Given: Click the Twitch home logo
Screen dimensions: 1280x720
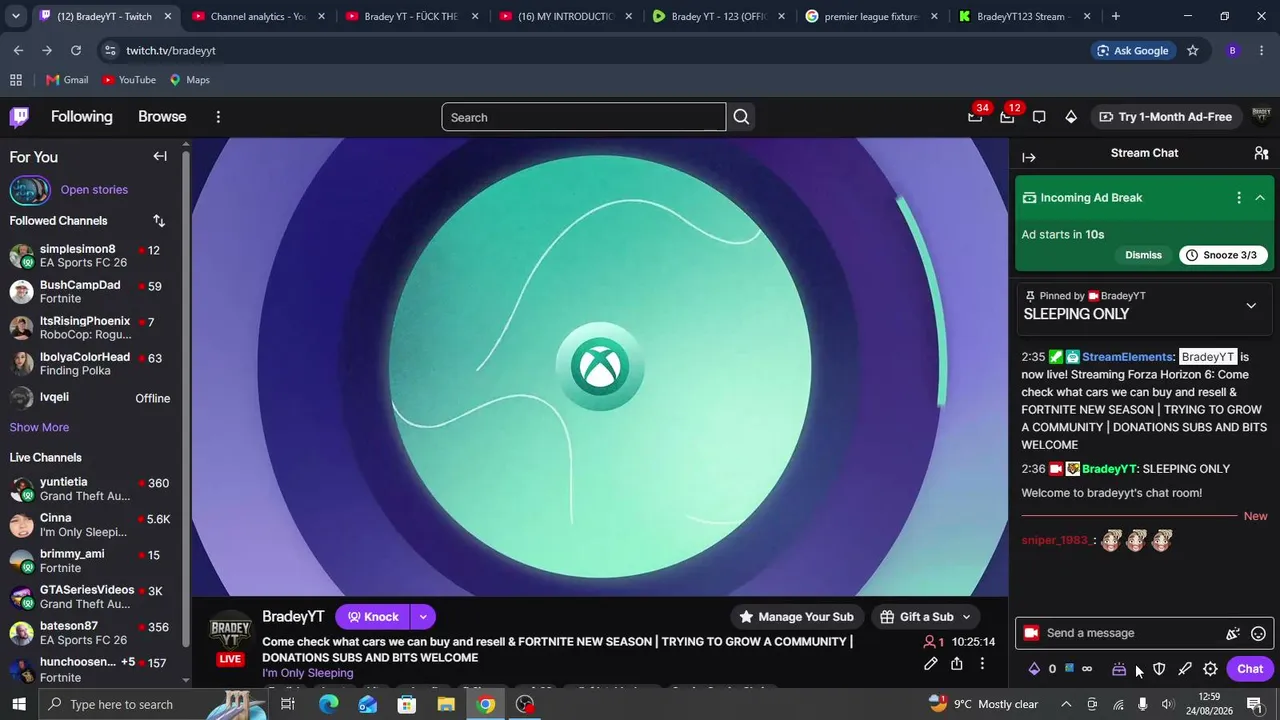Looking at the screenshot, I should pyautogui.click(x=19, y=117).
